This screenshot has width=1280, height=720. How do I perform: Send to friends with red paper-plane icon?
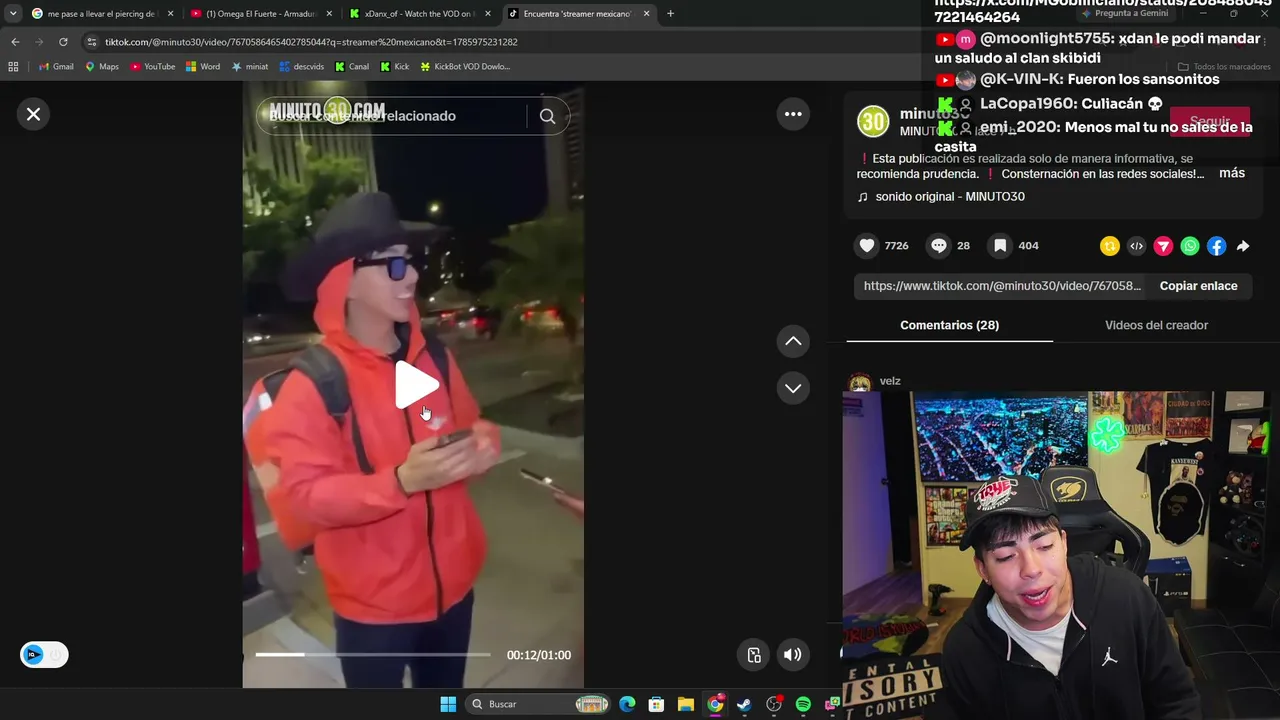[1163, 246]
